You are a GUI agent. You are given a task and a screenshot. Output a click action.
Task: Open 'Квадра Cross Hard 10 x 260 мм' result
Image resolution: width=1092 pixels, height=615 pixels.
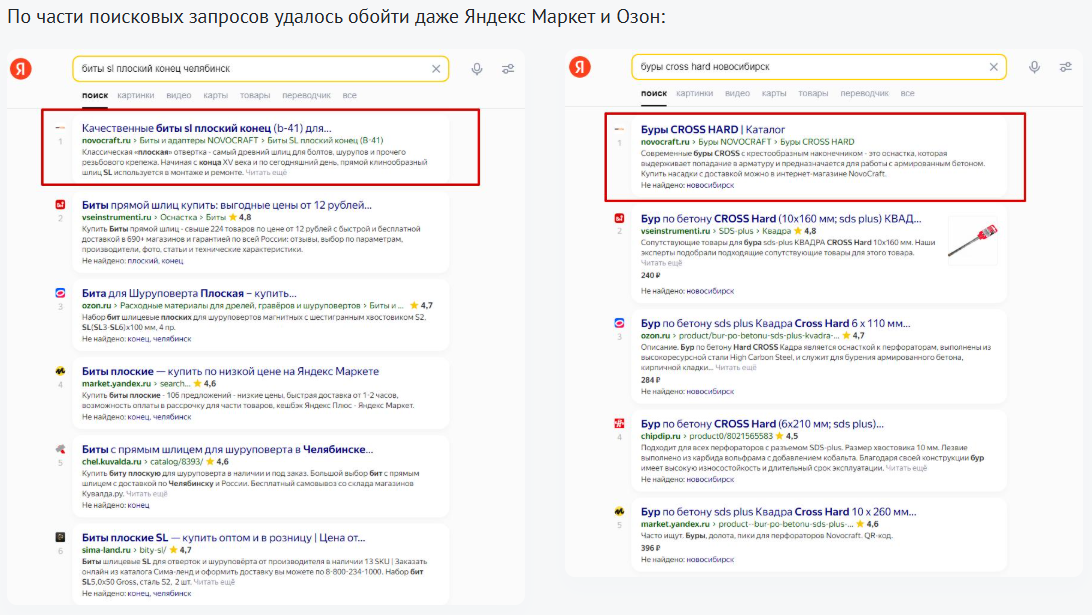click(x=779, y=511)
